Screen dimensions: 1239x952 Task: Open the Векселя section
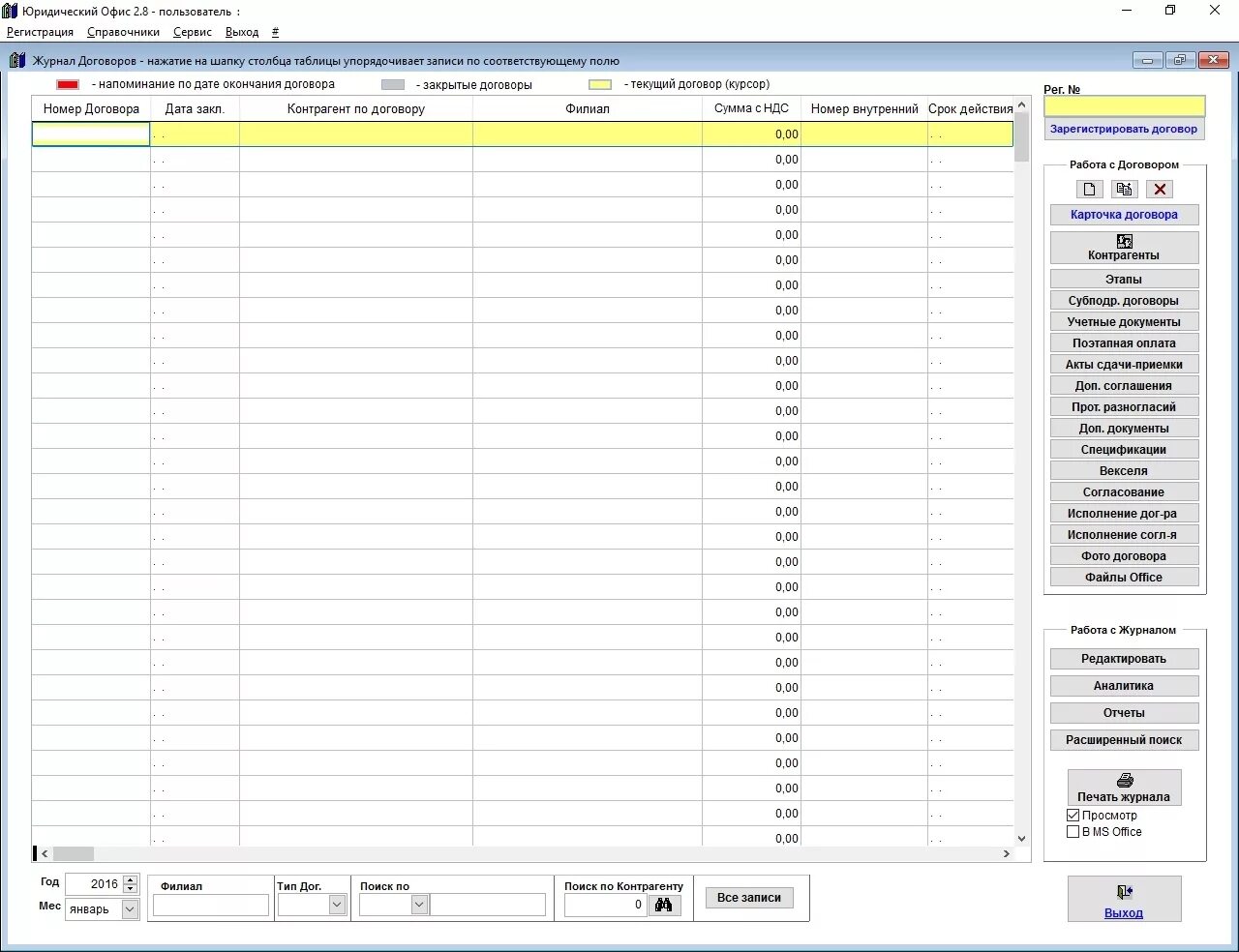click(x=1124, y=470)
